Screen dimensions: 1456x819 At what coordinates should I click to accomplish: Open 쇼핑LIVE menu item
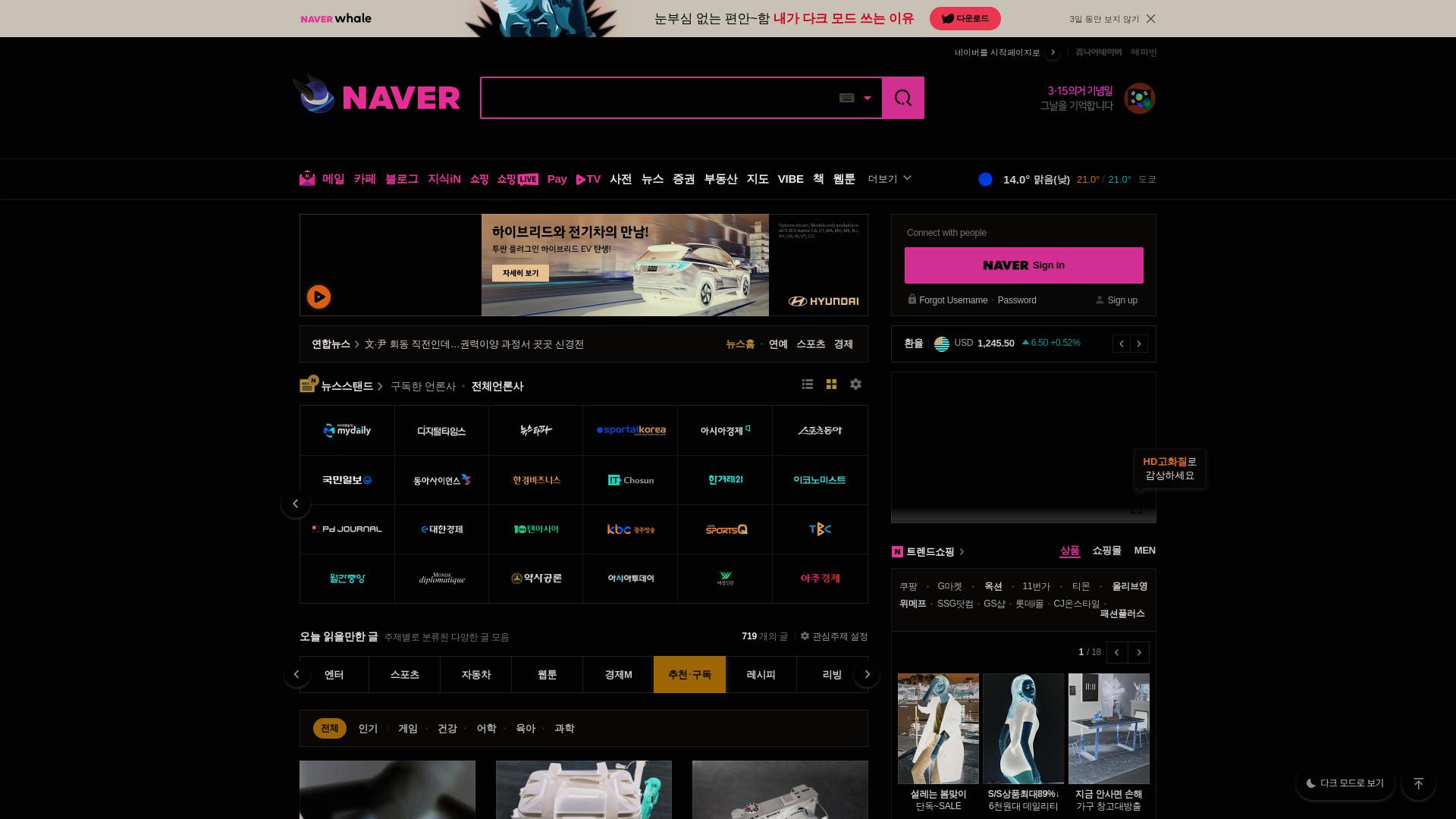[x=517, y=179]
